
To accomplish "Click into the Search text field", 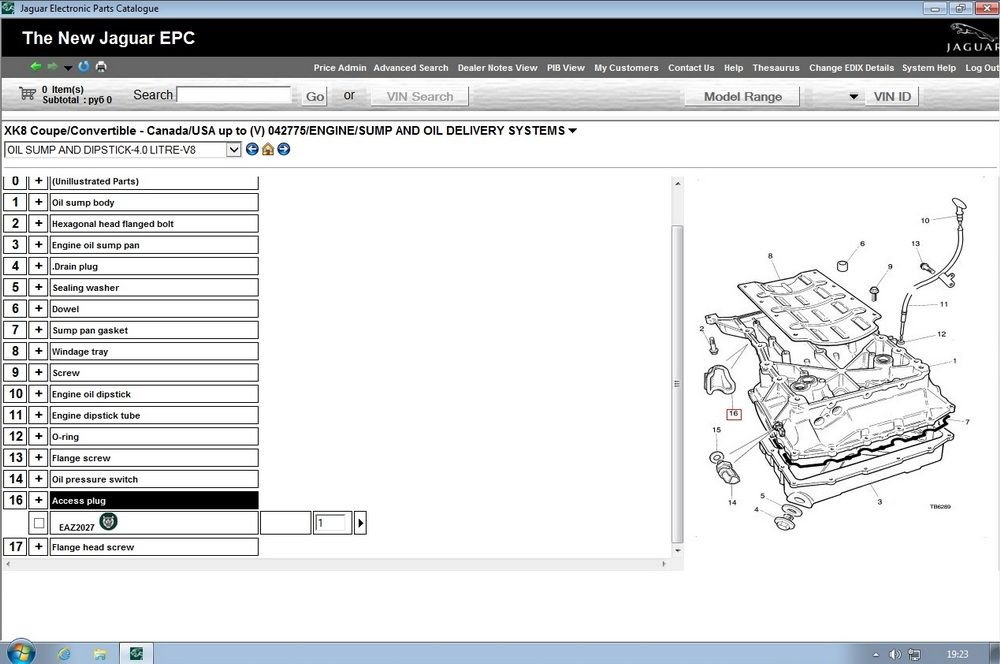I will tap(234, 95).
